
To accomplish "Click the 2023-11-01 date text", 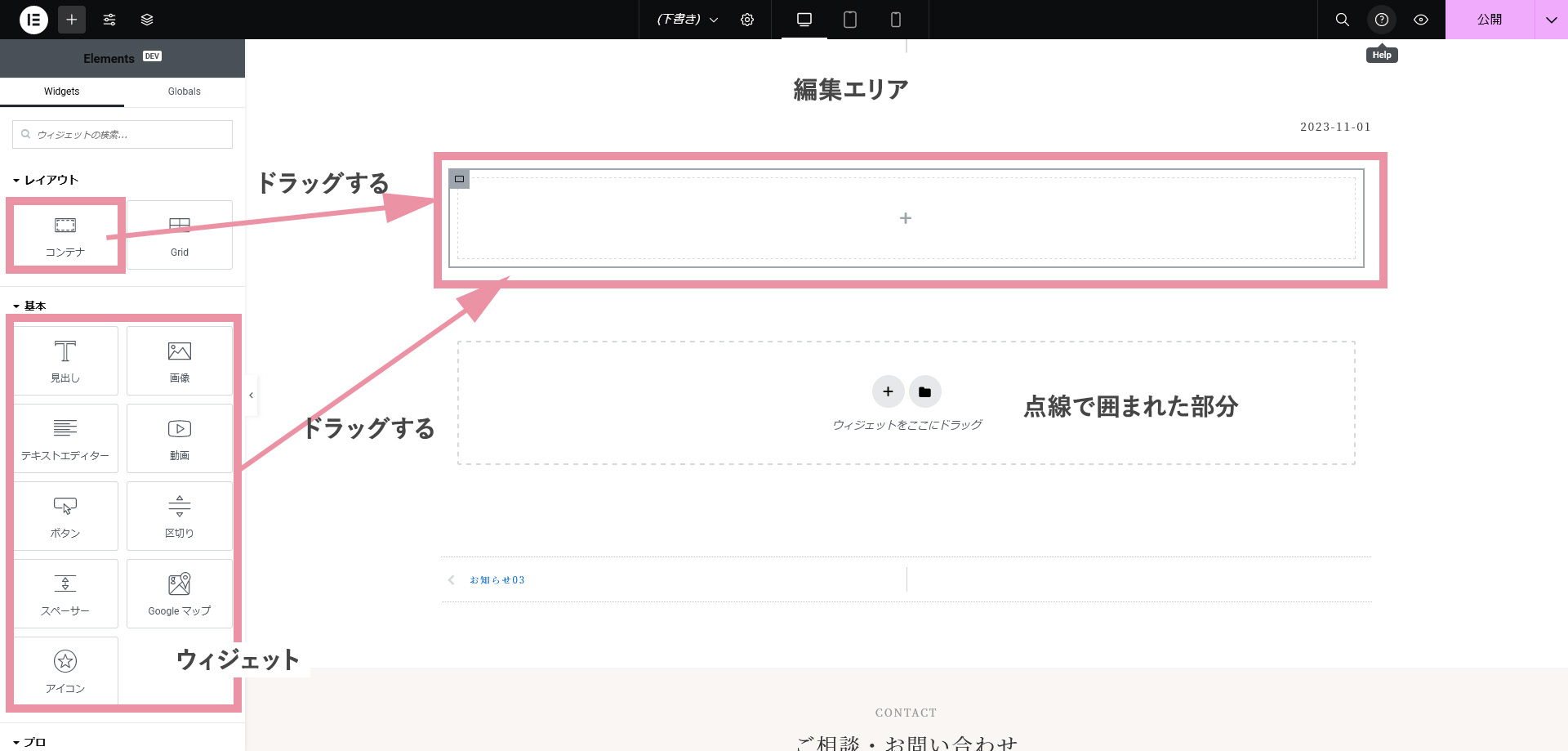I will pos(1335,127).
